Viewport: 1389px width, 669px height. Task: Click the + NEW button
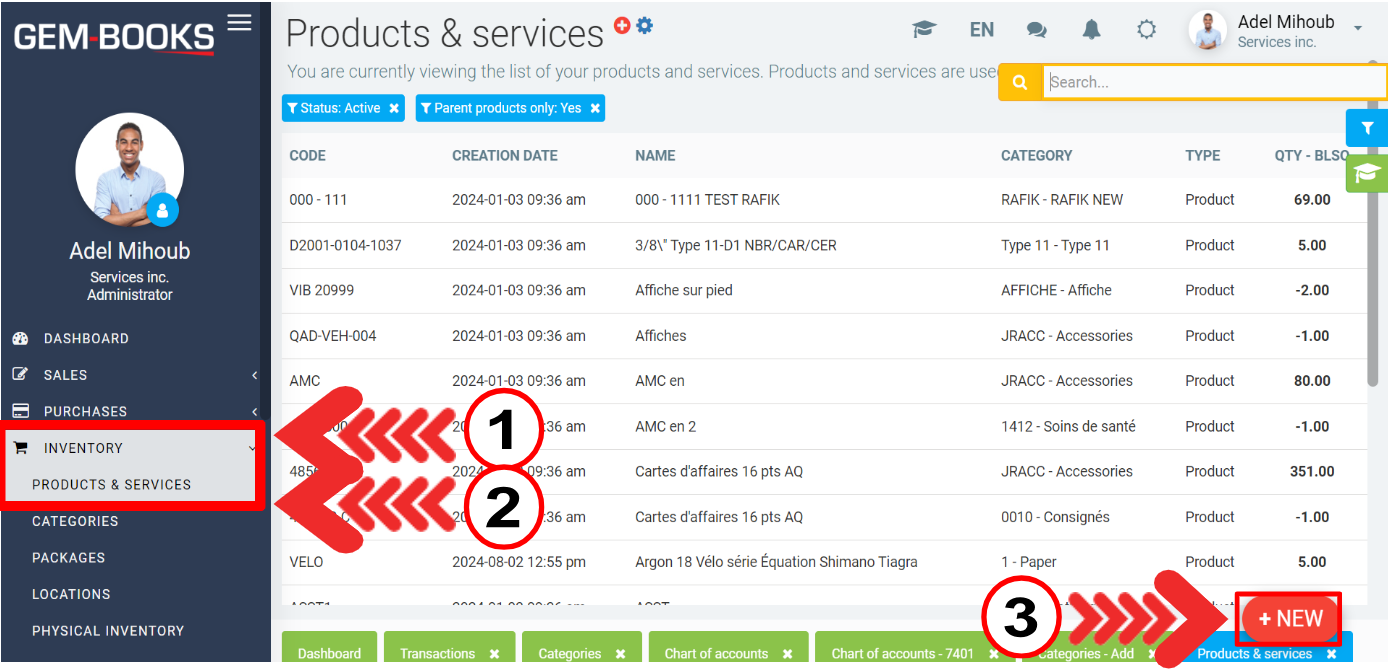(1290, 619)
